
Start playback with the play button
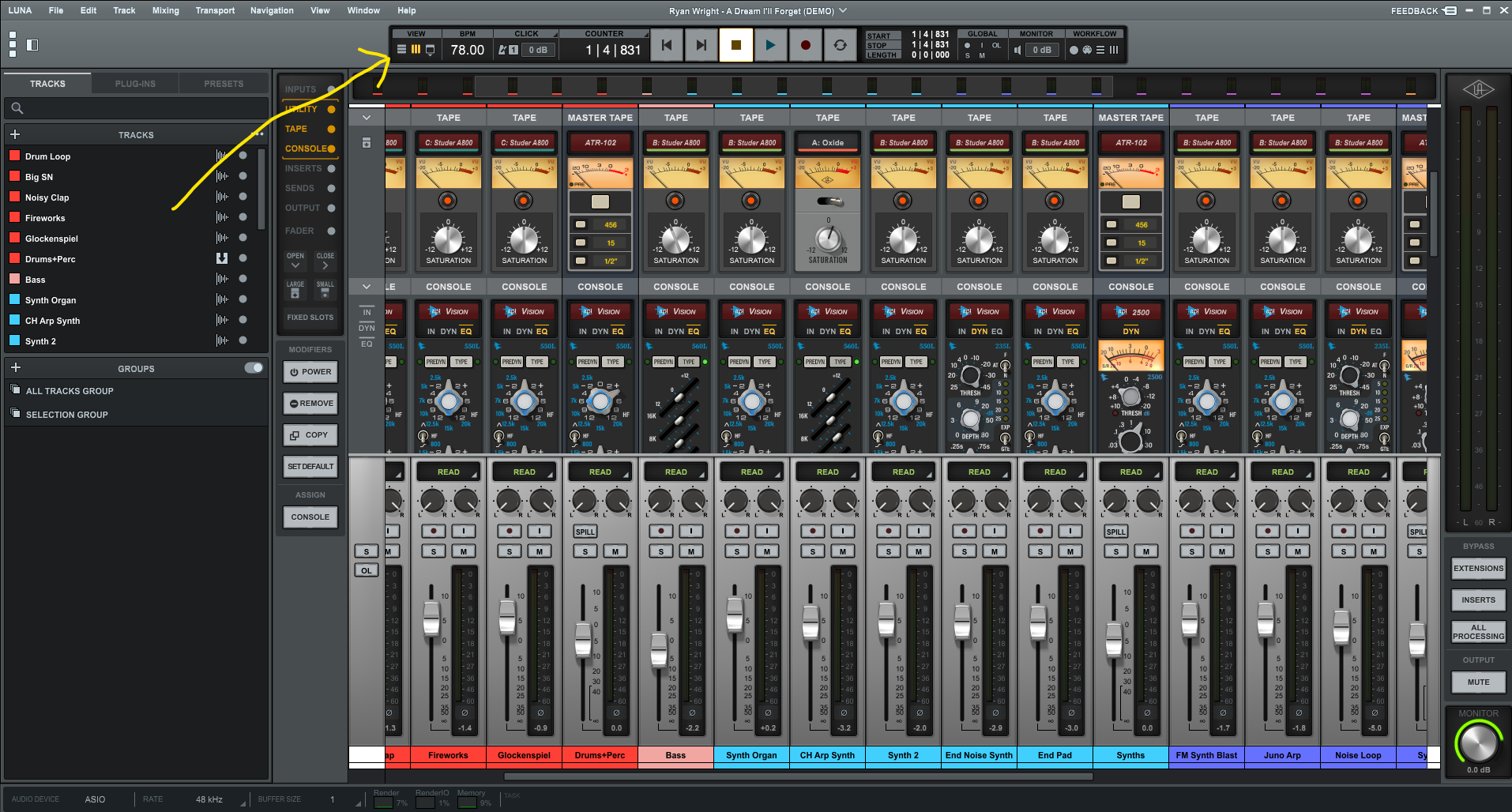pos(770,46)
